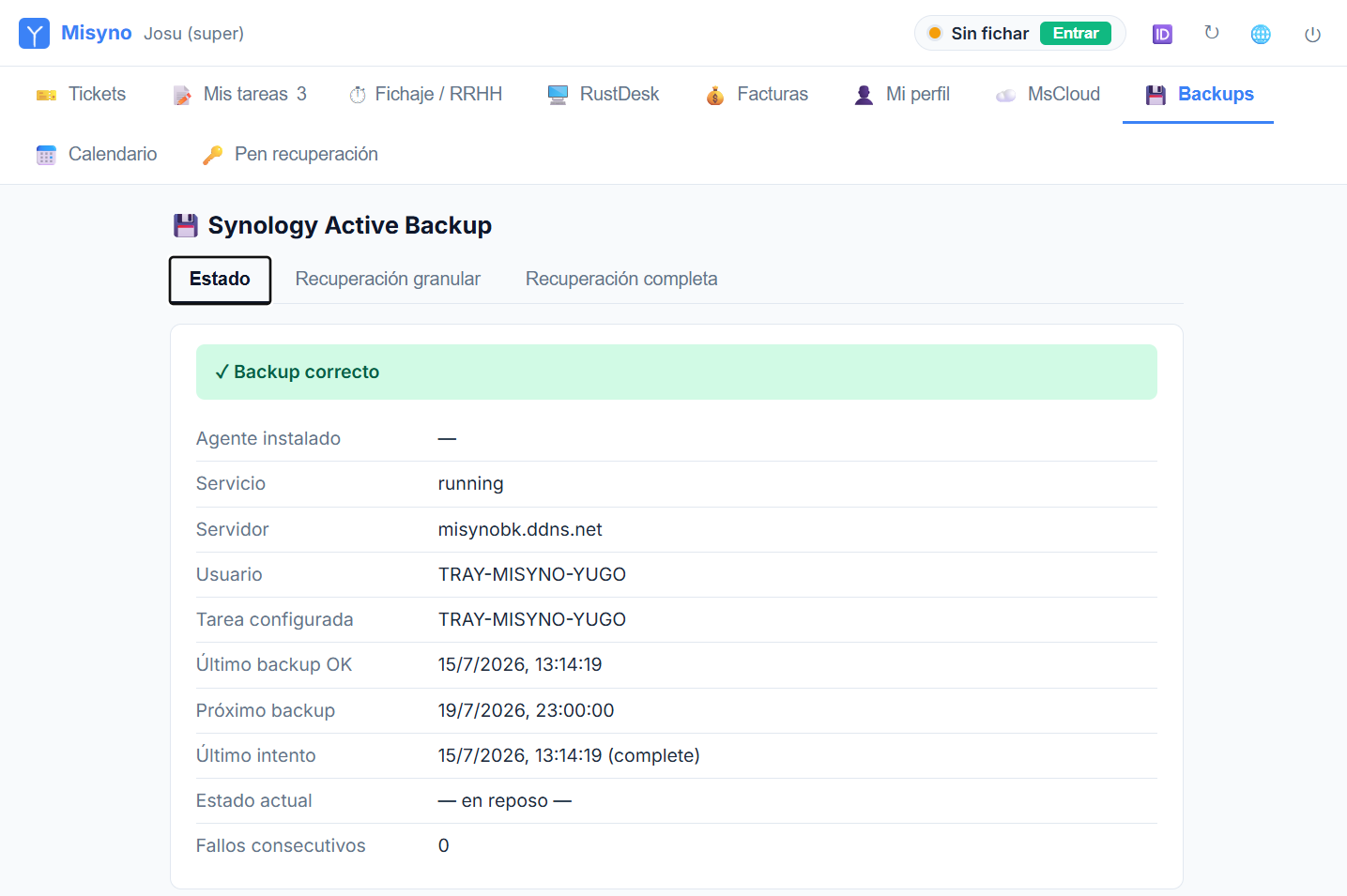1347x896 pixels.
Task: Open the RustDesk section
Action: pos(604,94)
